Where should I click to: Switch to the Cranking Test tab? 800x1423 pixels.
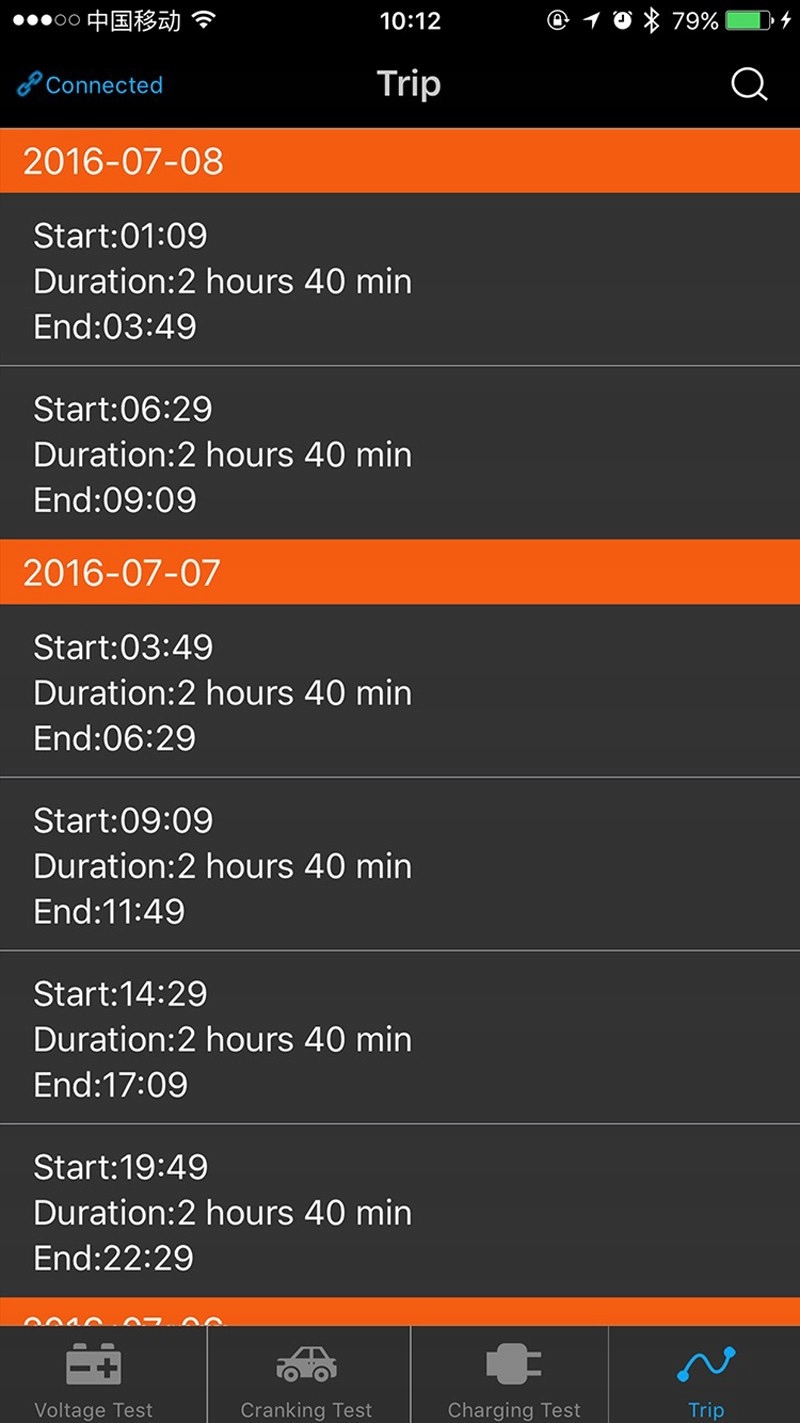pyautogui.click(x=306, y=1409)
